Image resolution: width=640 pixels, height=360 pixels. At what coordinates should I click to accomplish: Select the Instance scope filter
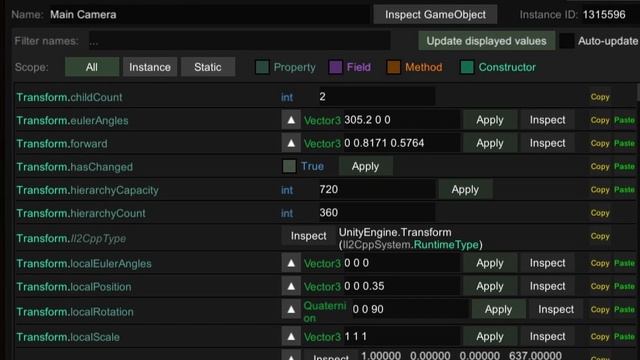[150, 67]
